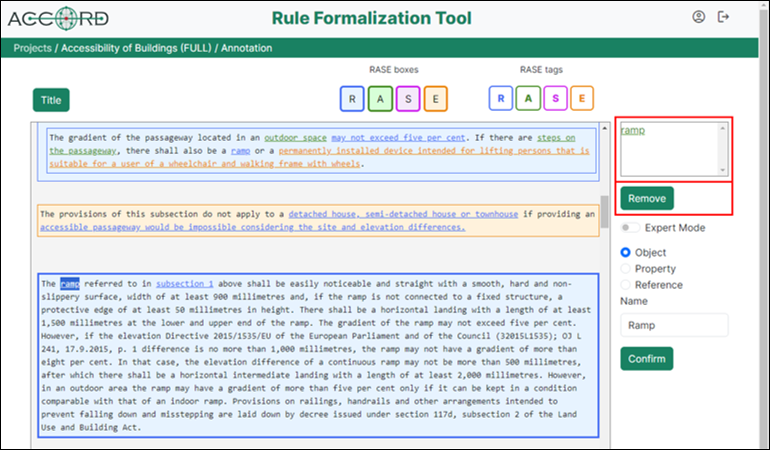Select the Reference radio button
Screen dimensions: 770x450
click(626, 285)
